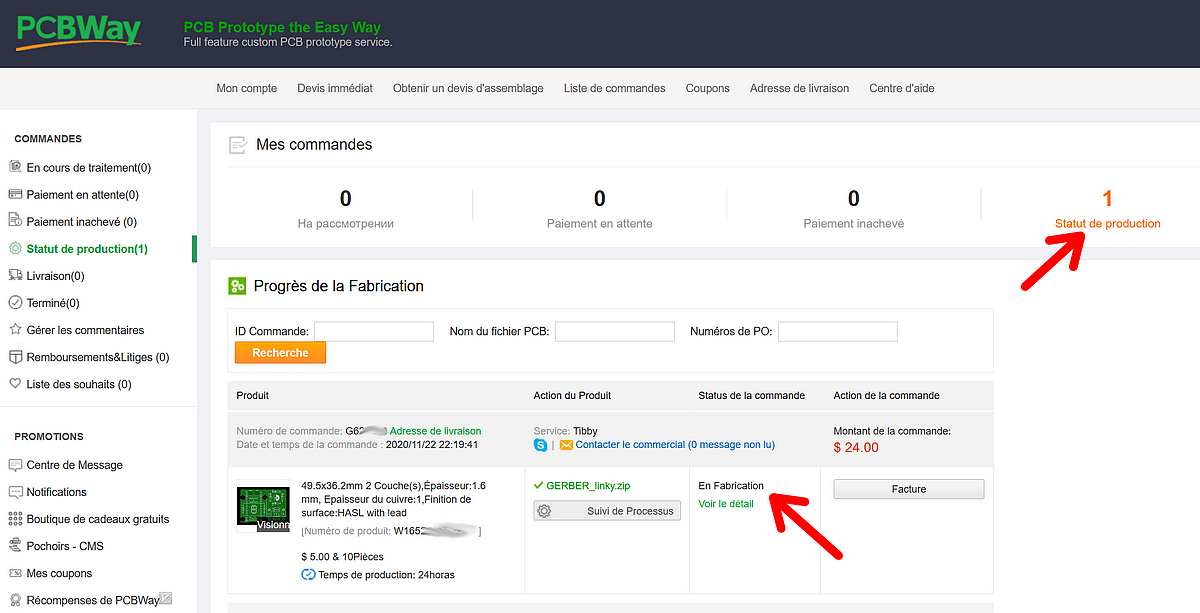Open the Récompenses de PCBWay medal icon

(x=15, y=599)
